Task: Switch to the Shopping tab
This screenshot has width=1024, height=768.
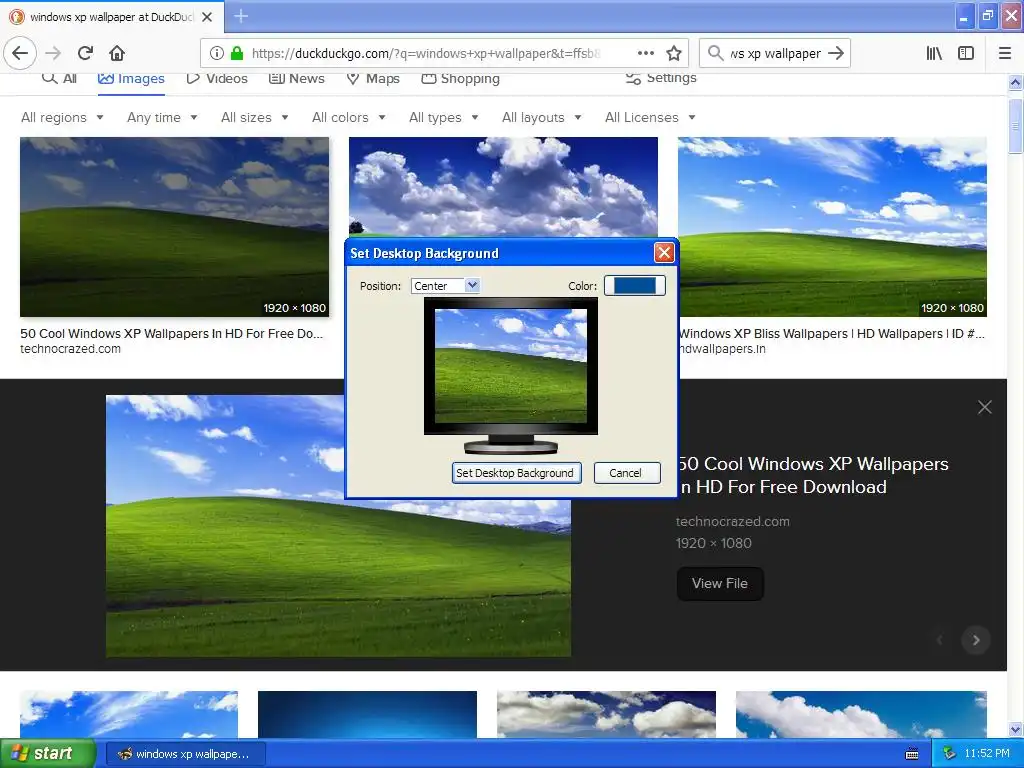Action: click(460, 78)
